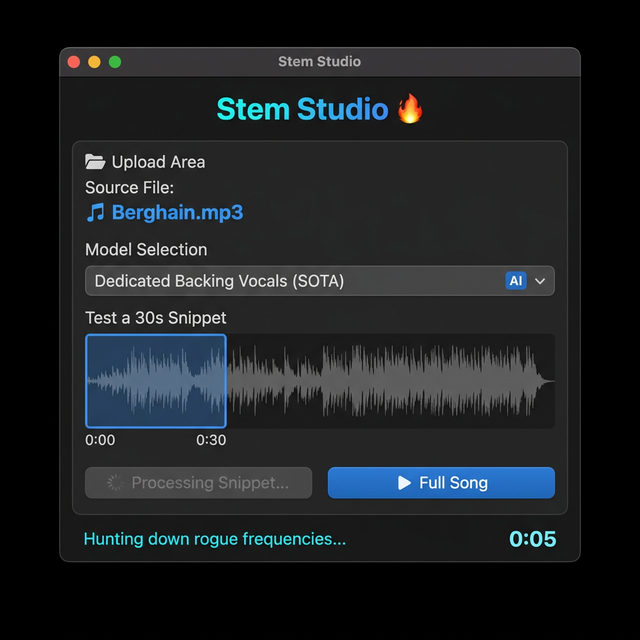Click the open folder icon beside Upload Area
Viewport: 640px width, 640px height.
(95, 162)
